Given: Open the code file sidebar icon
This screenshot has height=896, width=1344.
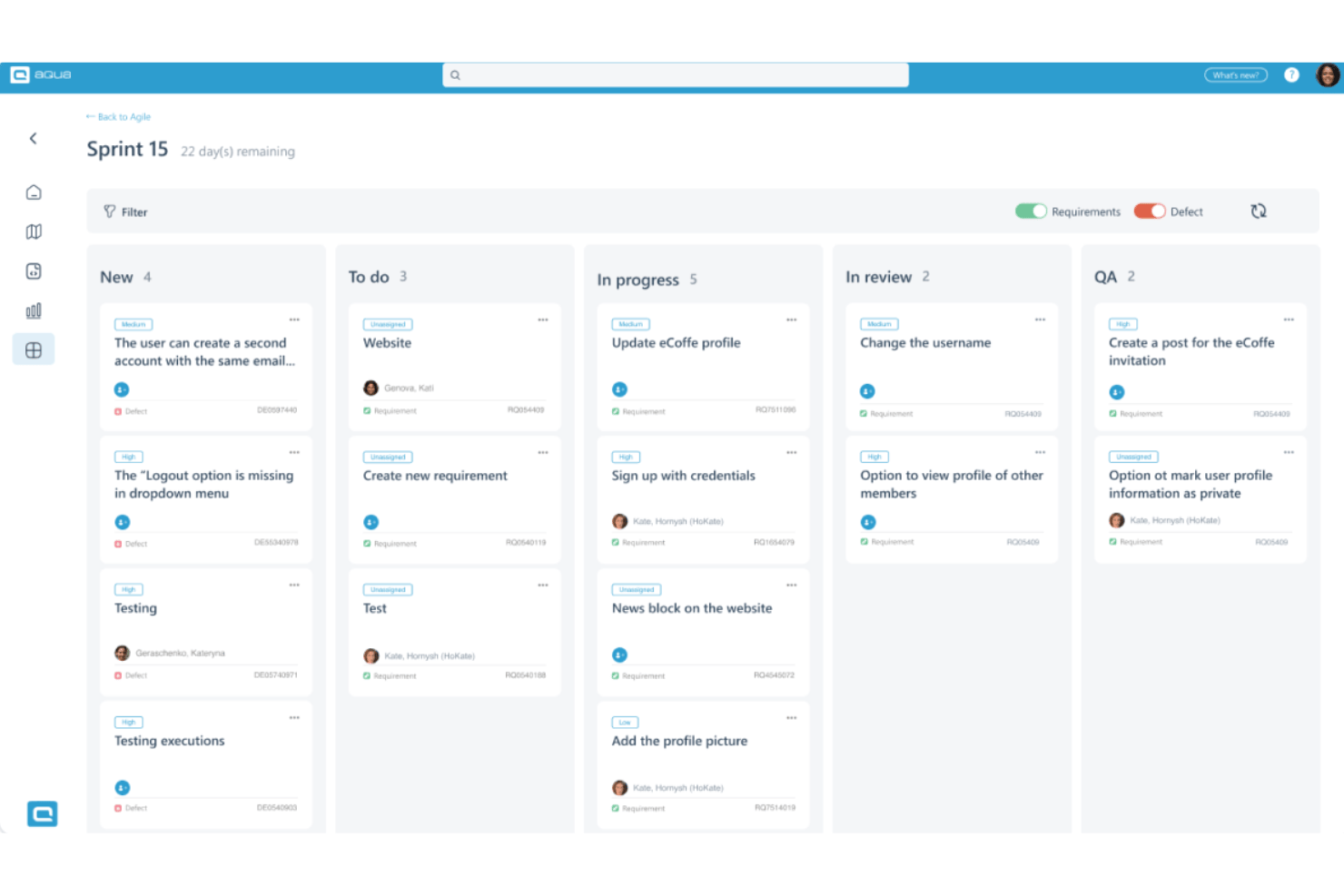Looking at the screenshot, I should tap(34, 271).
